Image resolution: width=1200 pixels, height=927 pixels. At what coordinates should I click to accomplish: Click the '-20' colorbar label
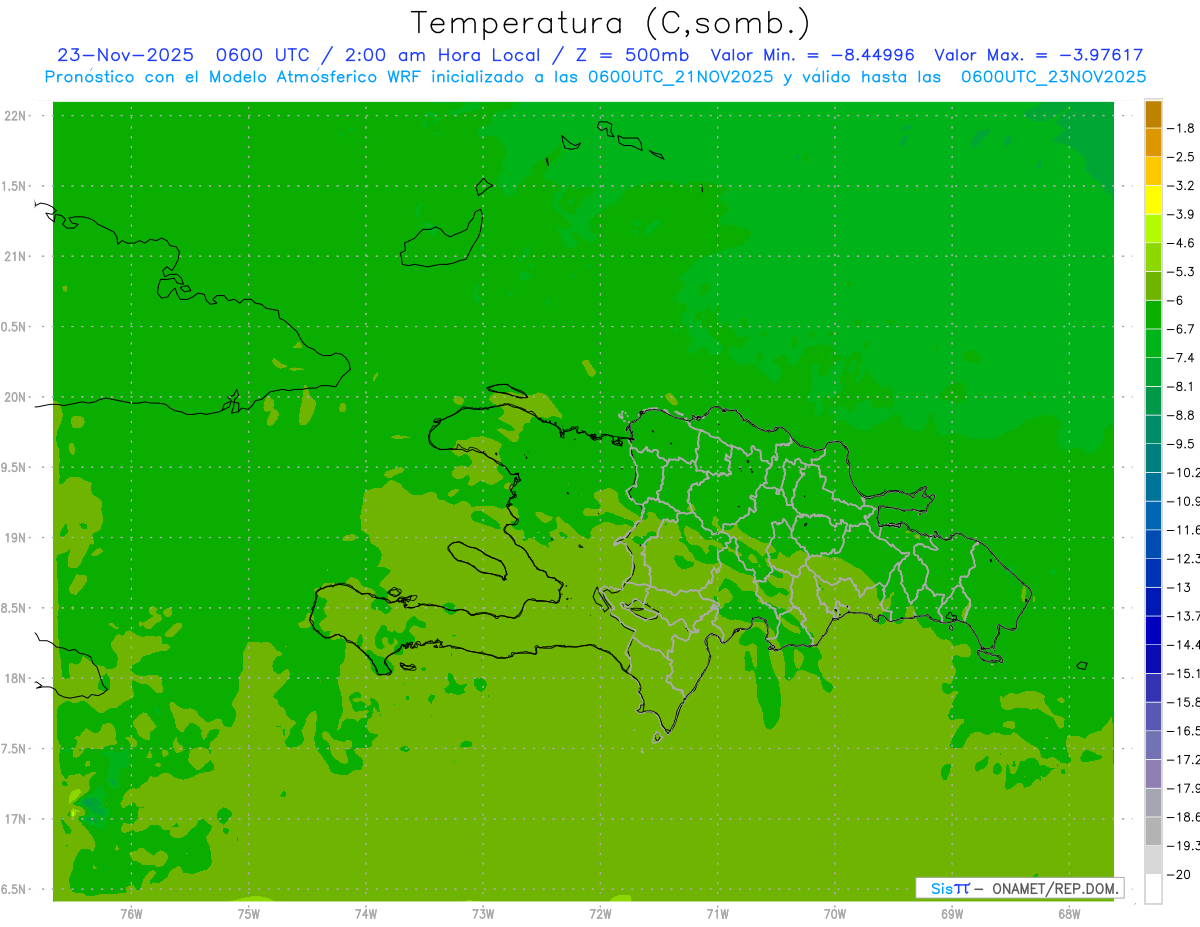point(1179,875)
